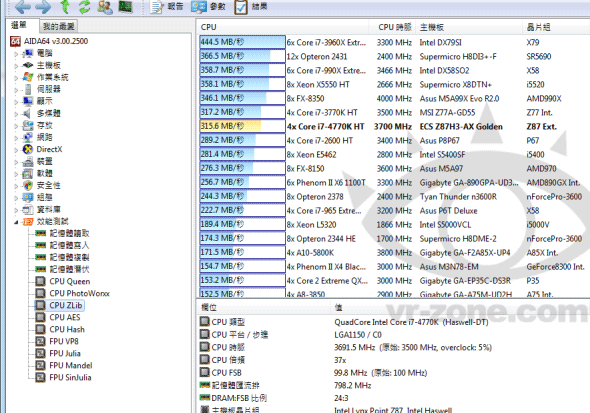The height and width of the screenshot is (413, 590).
Task: Select the CPU PhotoWorxx benchmark
Action: [79, 293]
